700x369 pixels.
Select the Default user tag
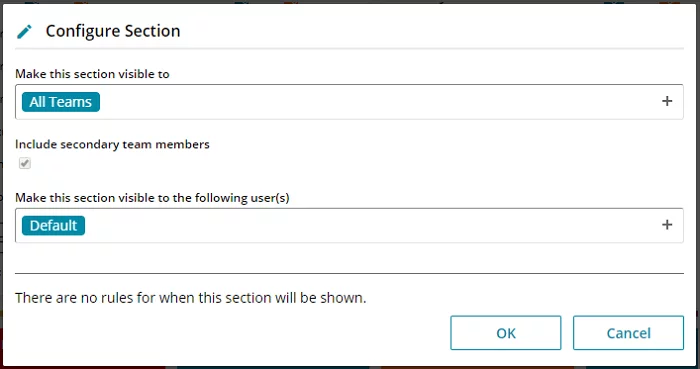[x=53, y=225]
